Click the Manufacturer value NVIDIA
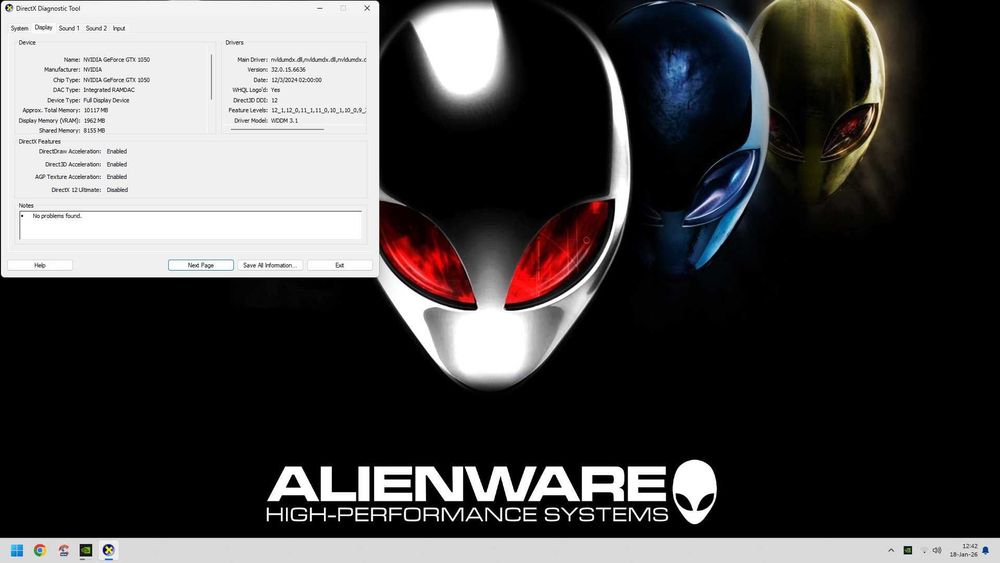The width and height of the screenshot is (1000, 563). [92, 69]
